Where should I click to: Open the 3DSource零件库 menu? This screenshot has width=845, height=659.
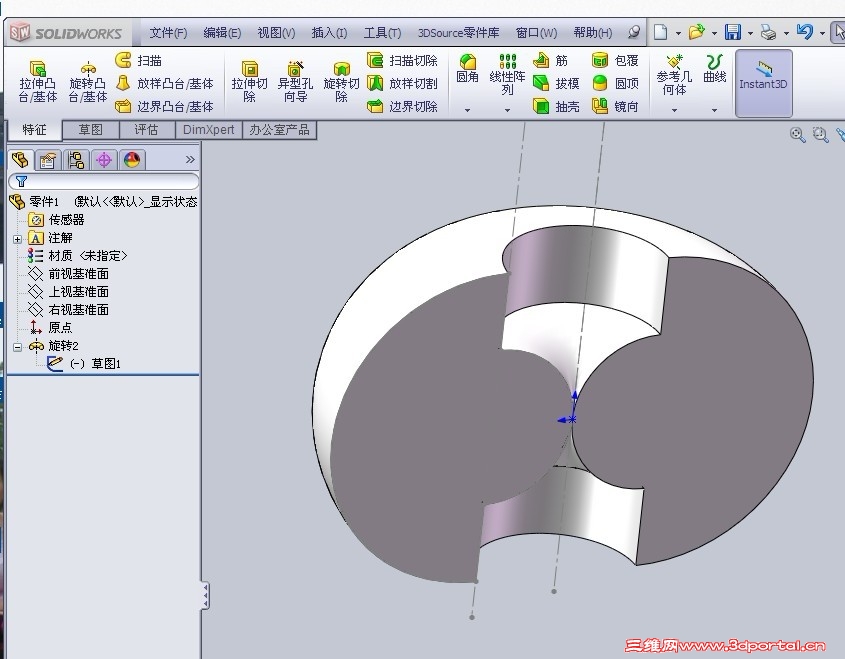tap(458, 33)
